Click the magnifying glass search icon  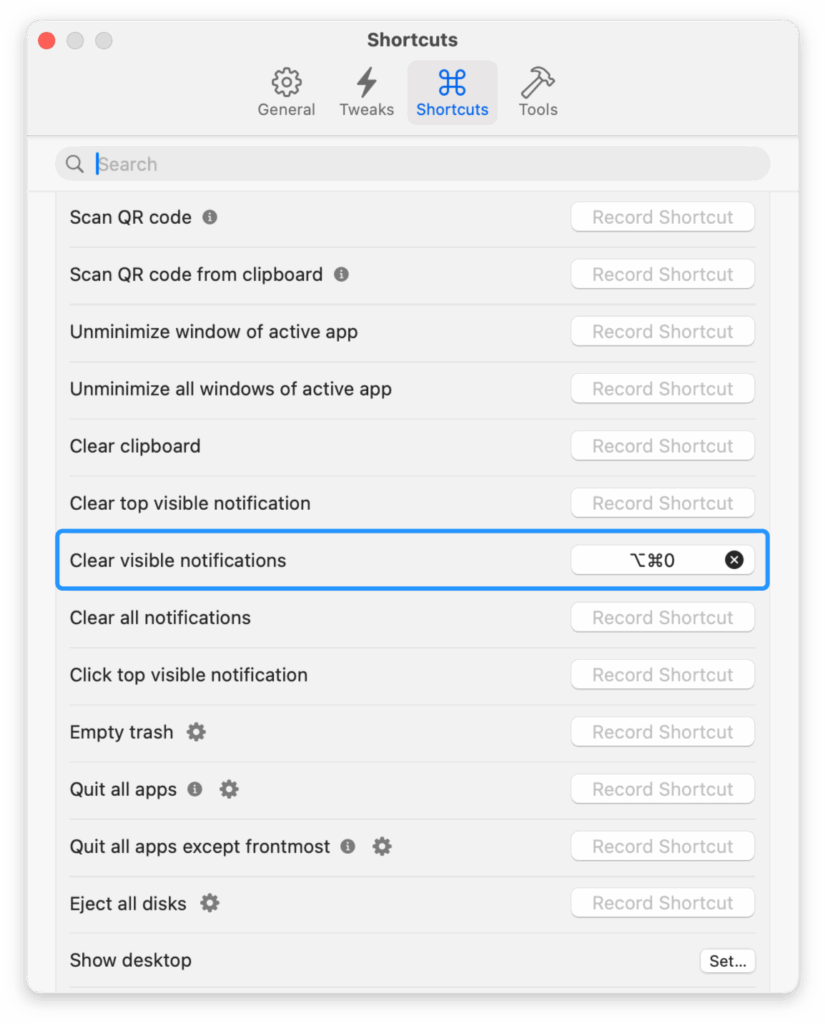[x=74, y=164]
